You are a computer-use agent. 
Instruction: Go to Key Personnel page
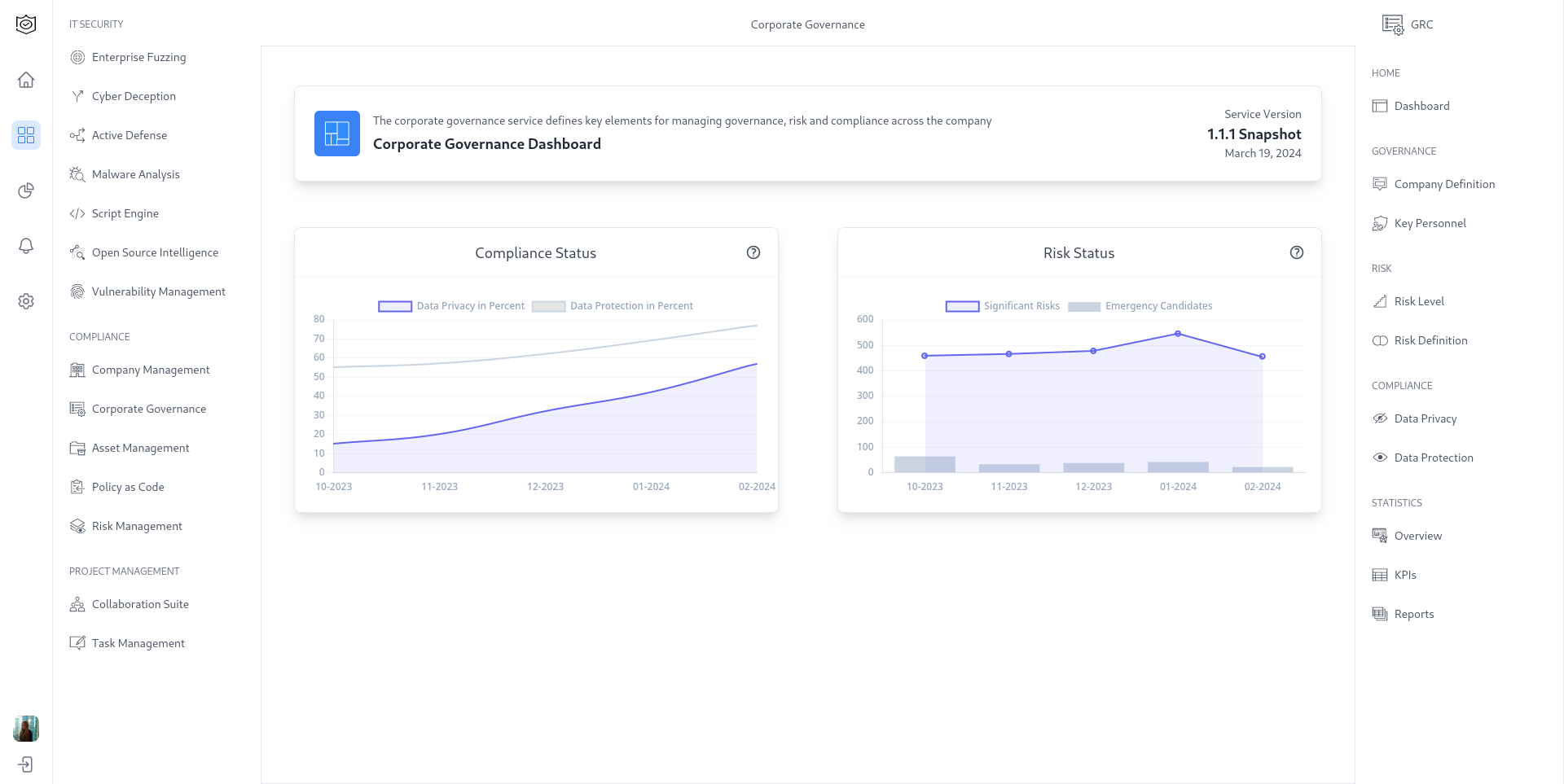[x=1430, y=223]
